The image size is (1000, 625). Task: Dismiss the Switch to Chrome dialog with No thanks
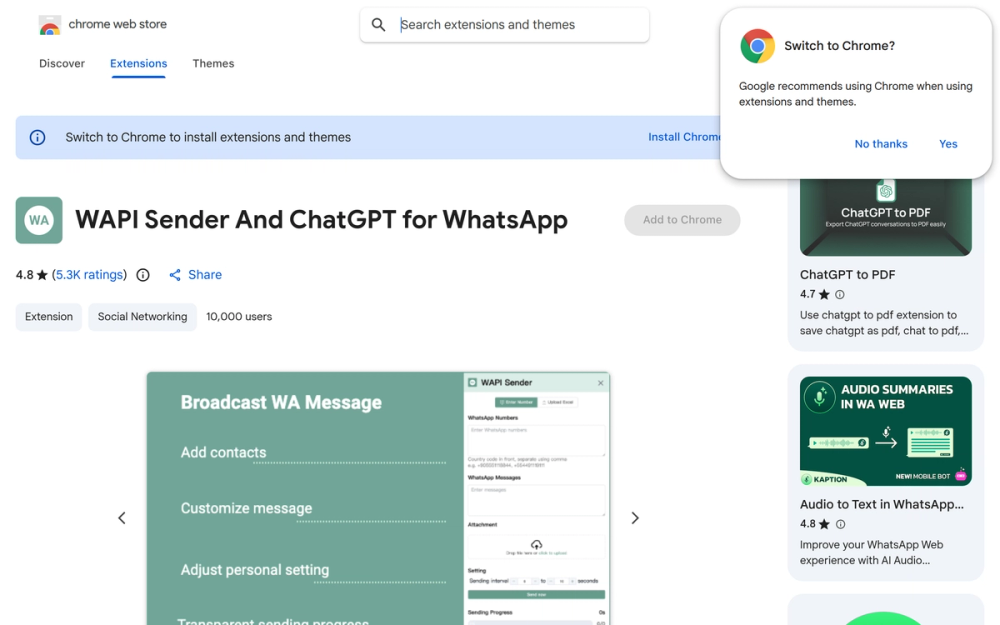coord(880,143)
